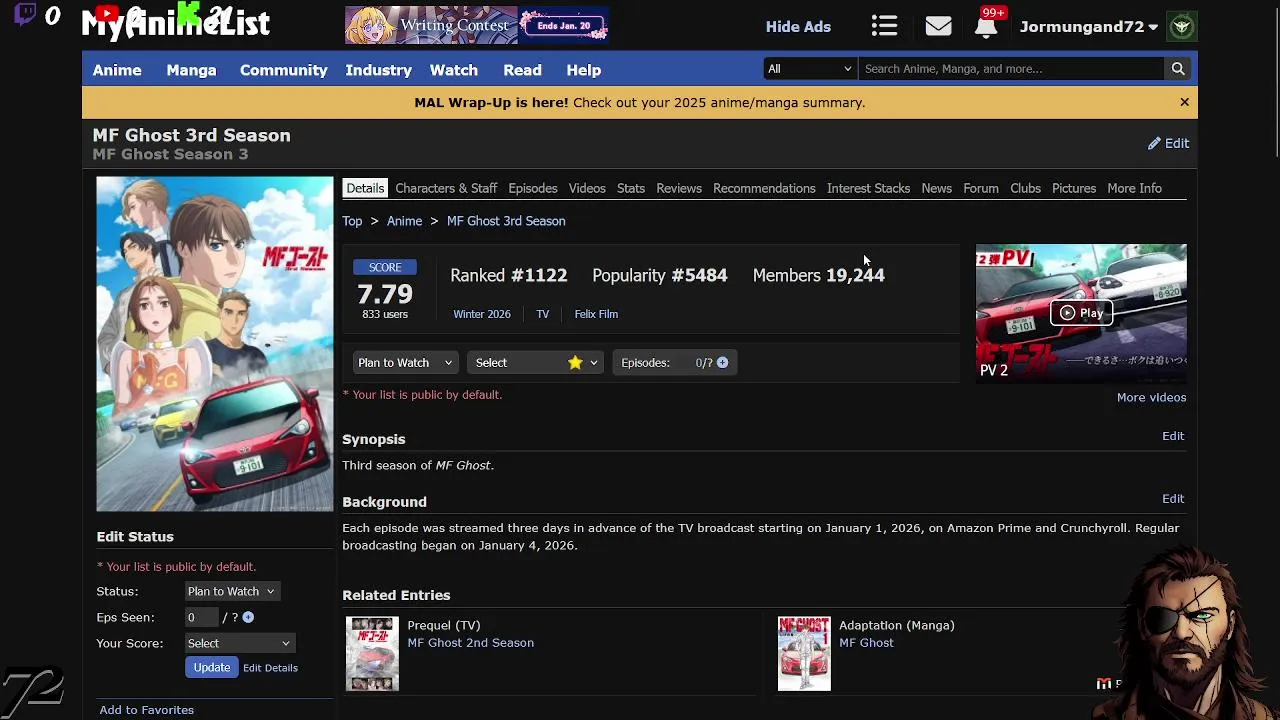Open Plan to Watch status dropdown near score
Viewport: 1280px width, 720px height.
tap(405, 363)
